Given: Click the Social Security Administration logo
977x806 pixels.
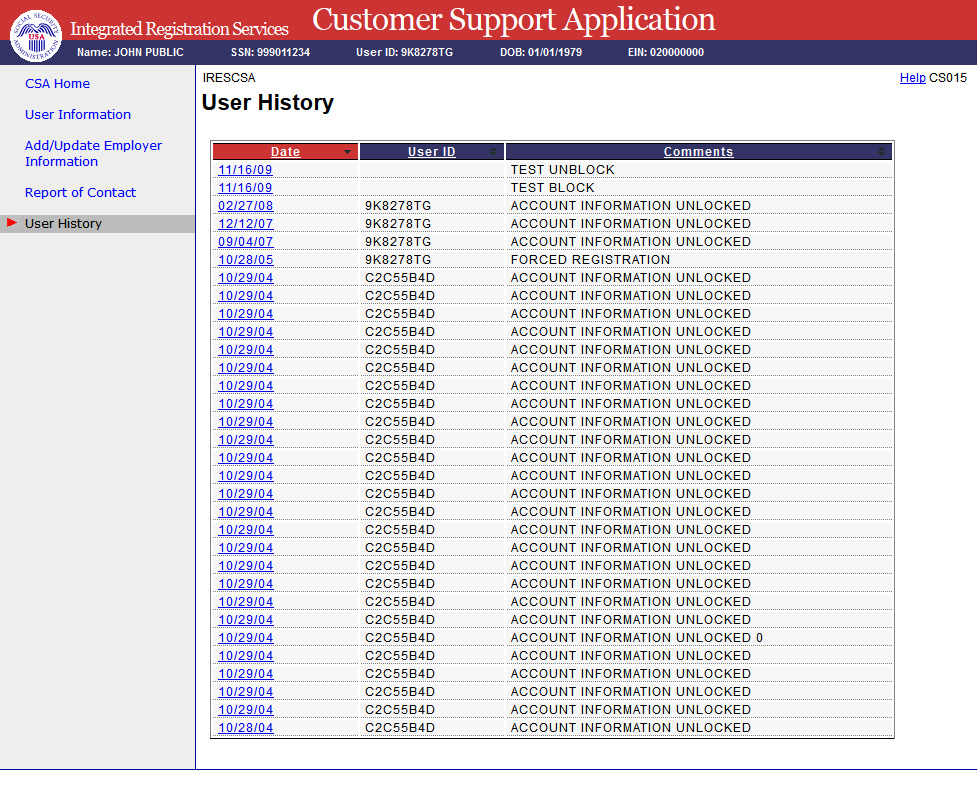Looking at the screenshot, I should pos(35,33).
